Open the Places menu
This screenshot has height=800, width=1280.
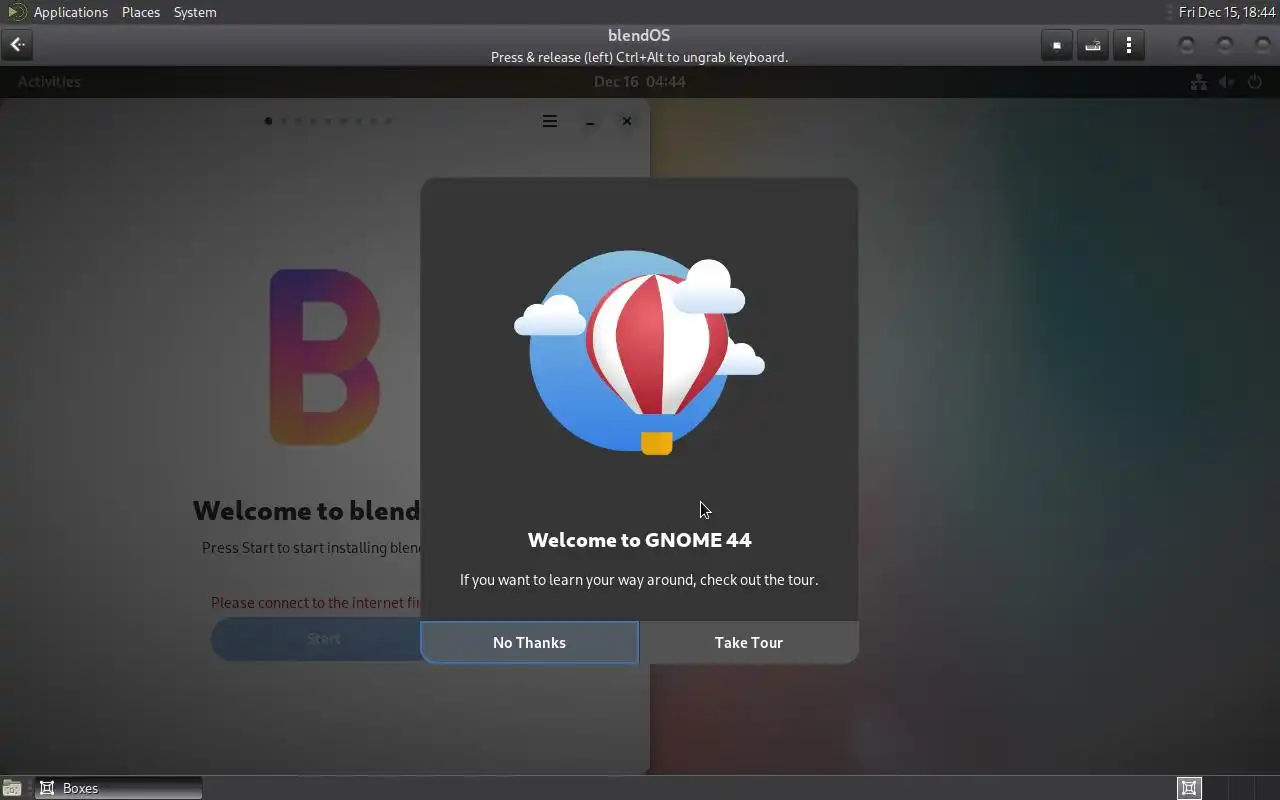click(x=141, y=12)
